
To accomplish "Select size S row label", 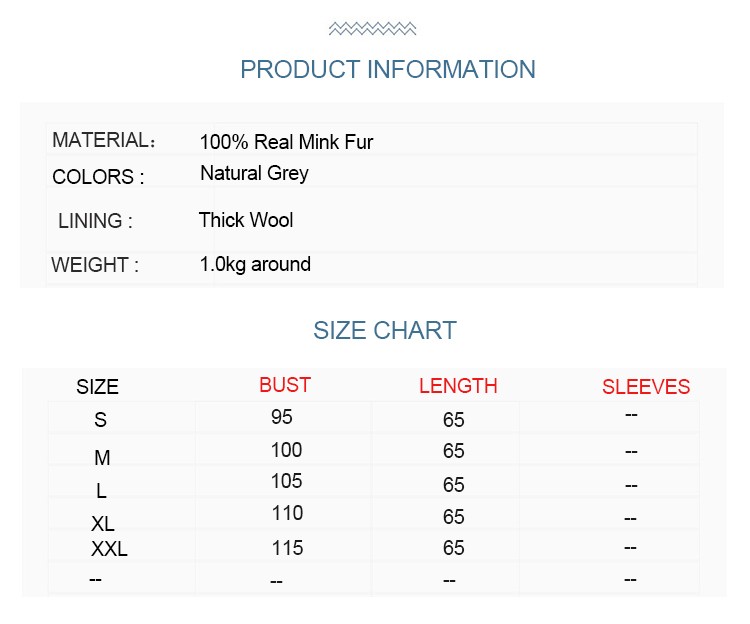I will click(100, 420).
